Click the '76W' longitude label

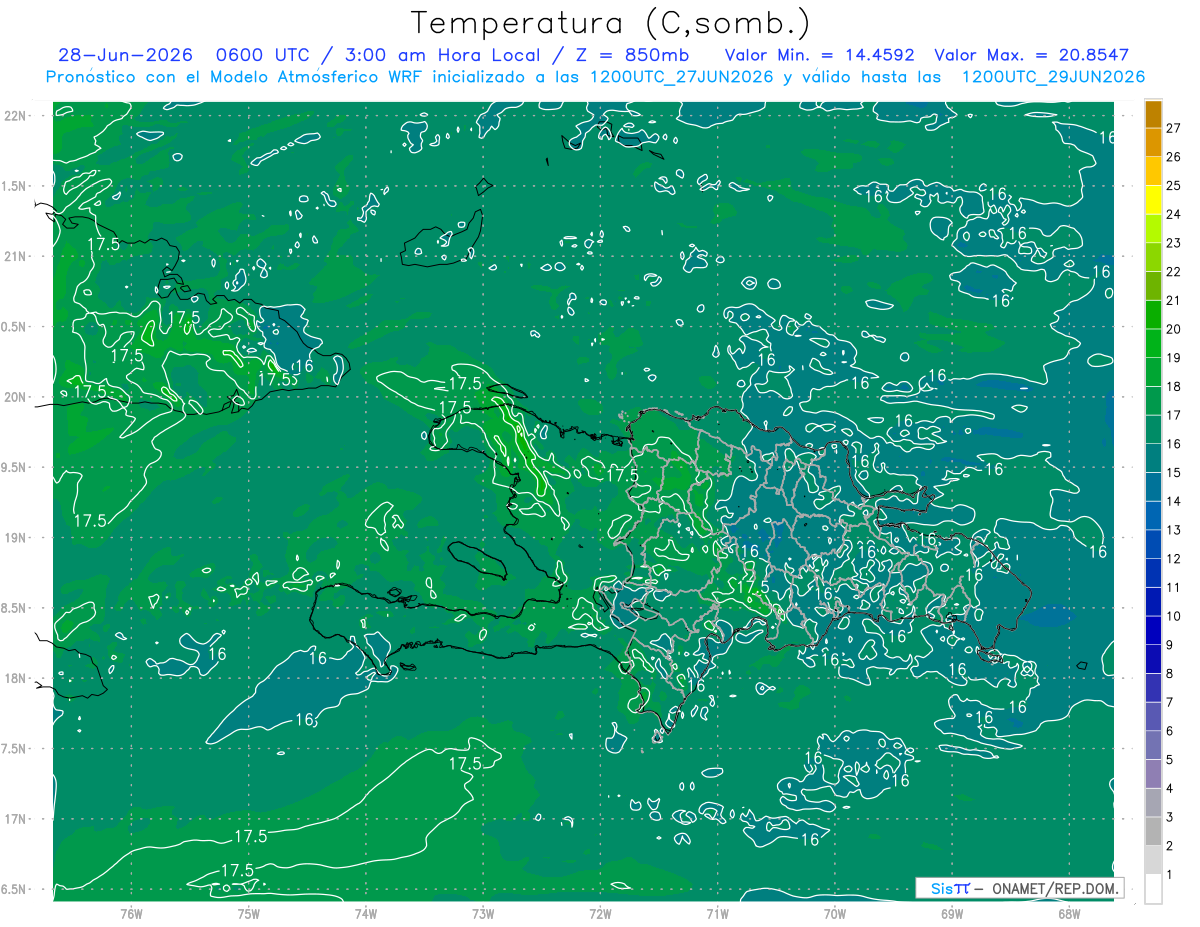(131, 914)
